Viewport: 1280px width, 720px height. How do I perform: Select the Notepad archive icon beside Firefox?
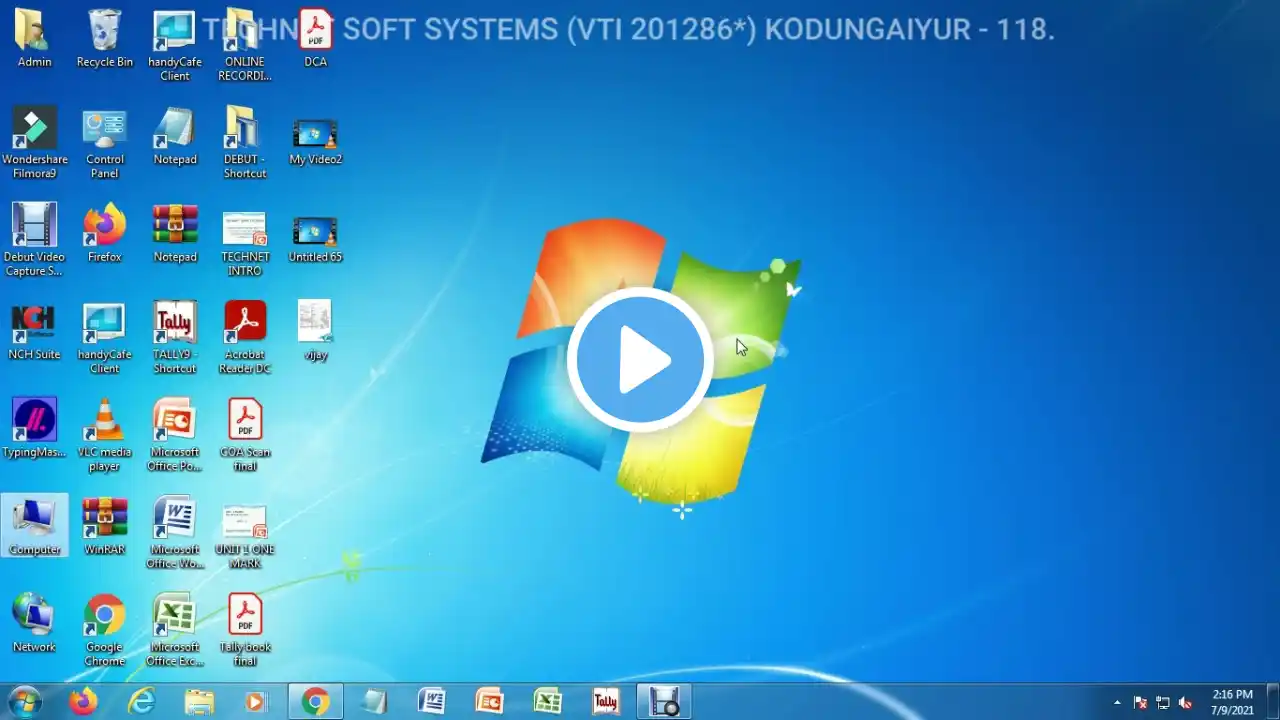tap(175, 232)
